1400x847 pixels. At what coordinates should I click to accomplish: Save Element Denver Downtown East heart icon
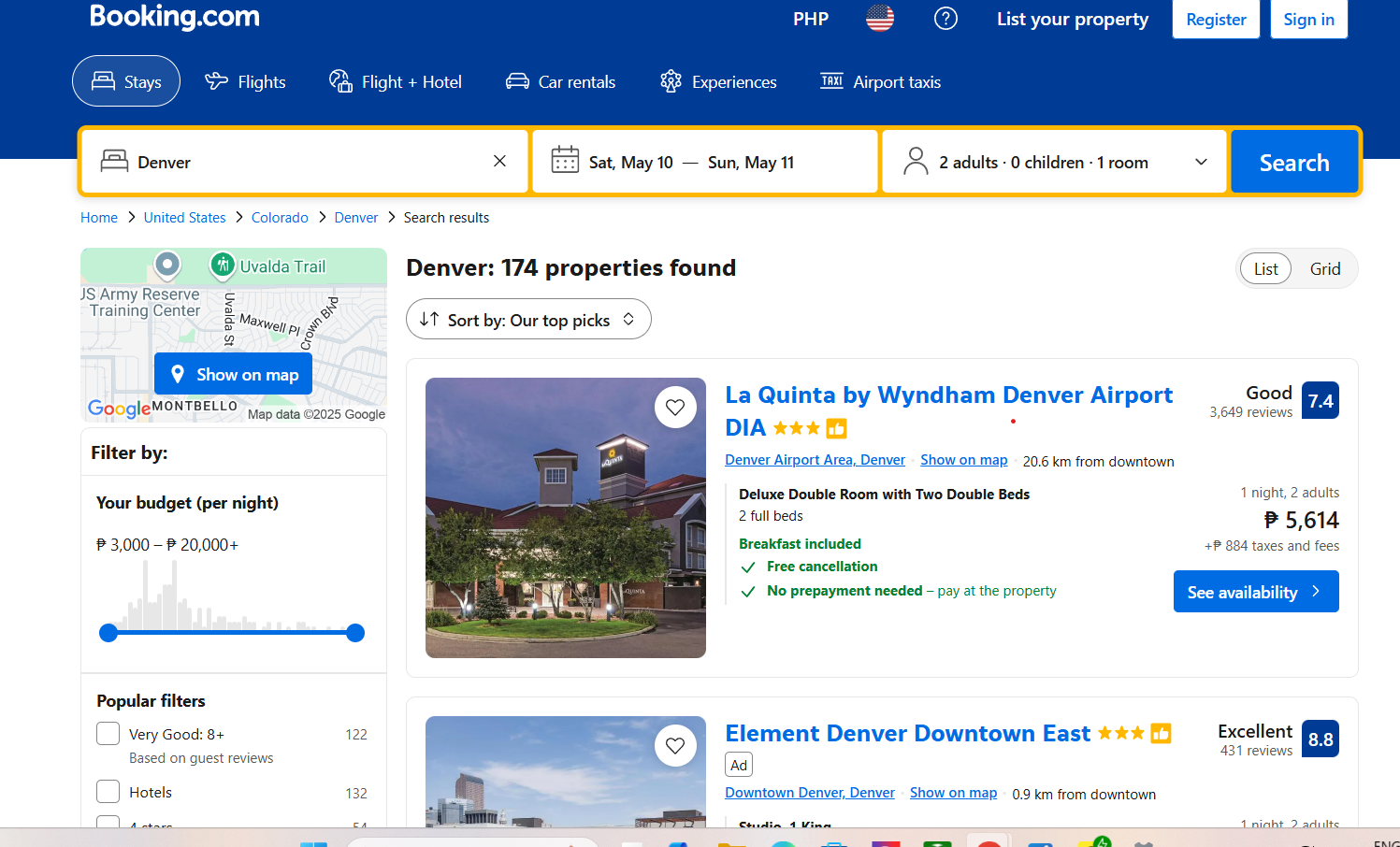coord(675,745)
